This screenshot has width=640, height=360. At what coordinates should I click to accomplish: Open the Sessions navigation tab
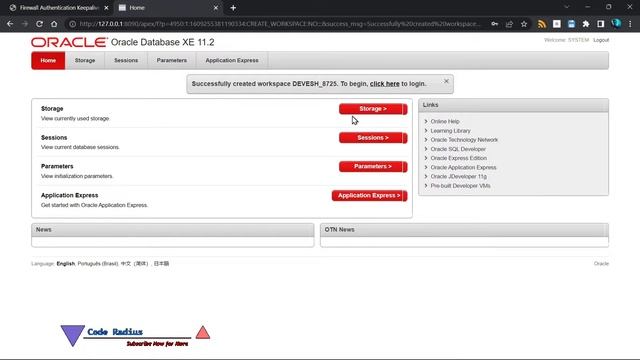coord(126,60)
